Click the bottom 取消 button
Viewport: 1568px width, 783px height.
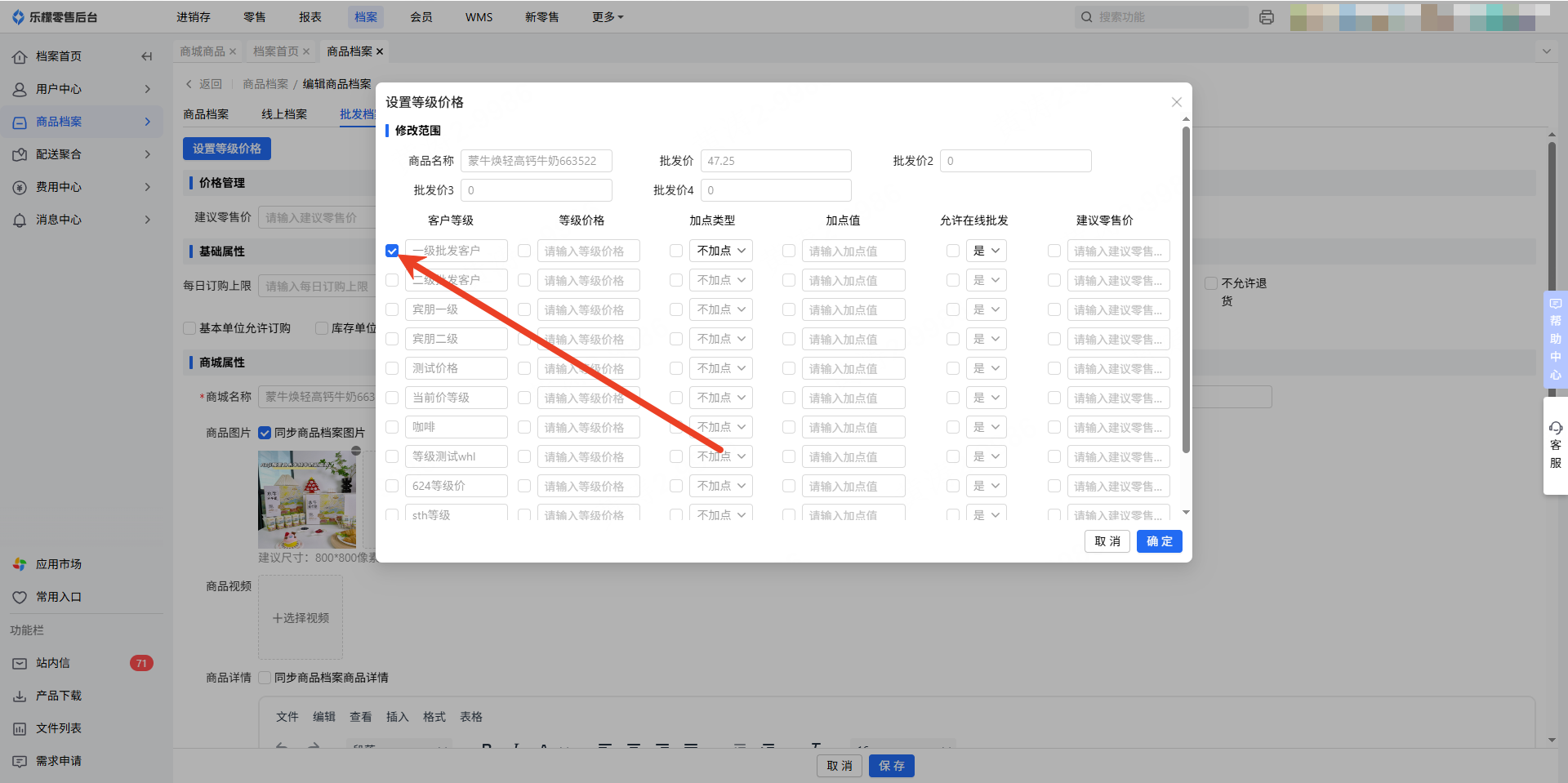pyautogui.click(x=840, y=766)
